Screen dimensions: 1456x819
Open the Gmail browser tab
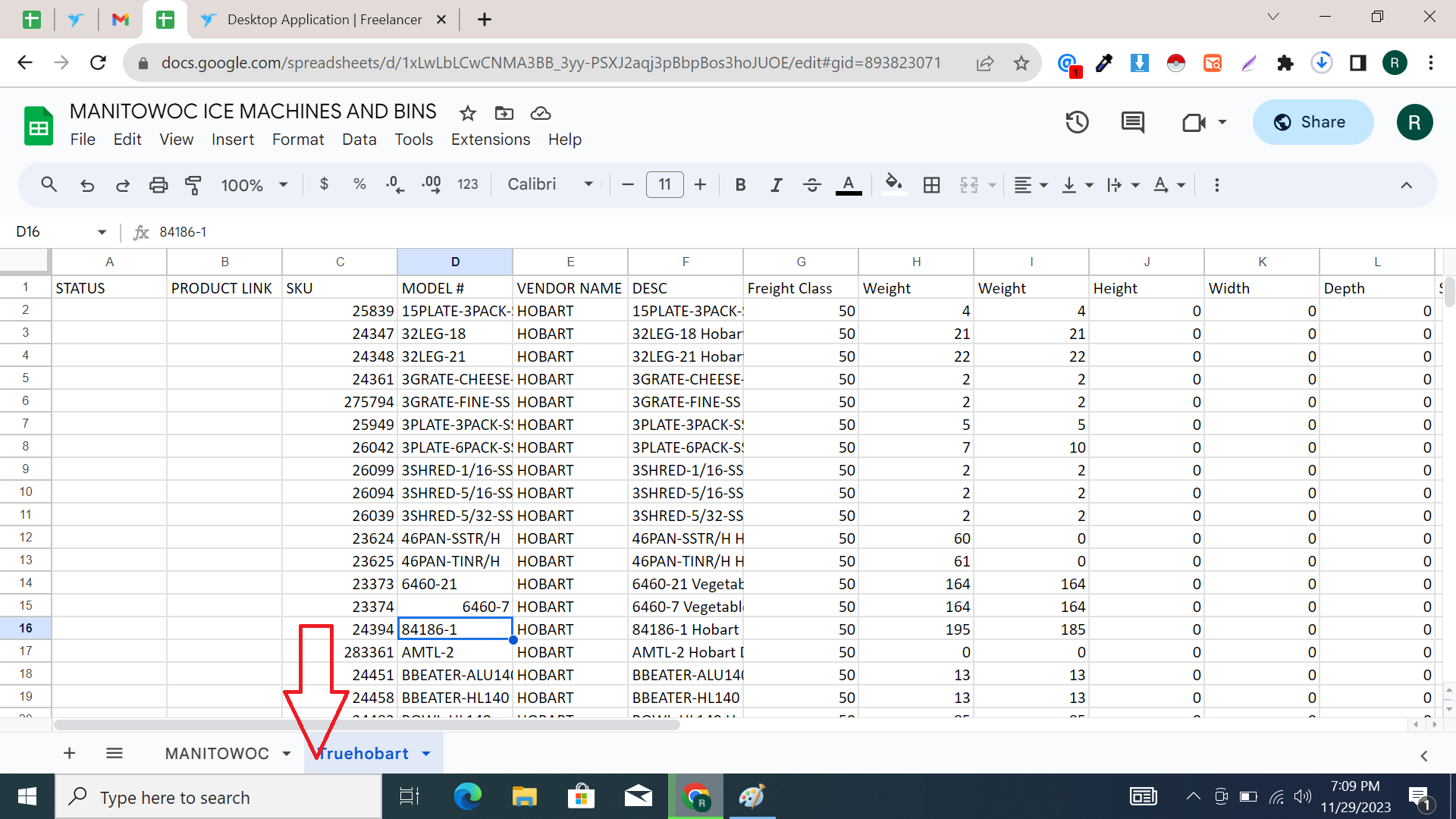pyautogui.click(x=120, y=20)
